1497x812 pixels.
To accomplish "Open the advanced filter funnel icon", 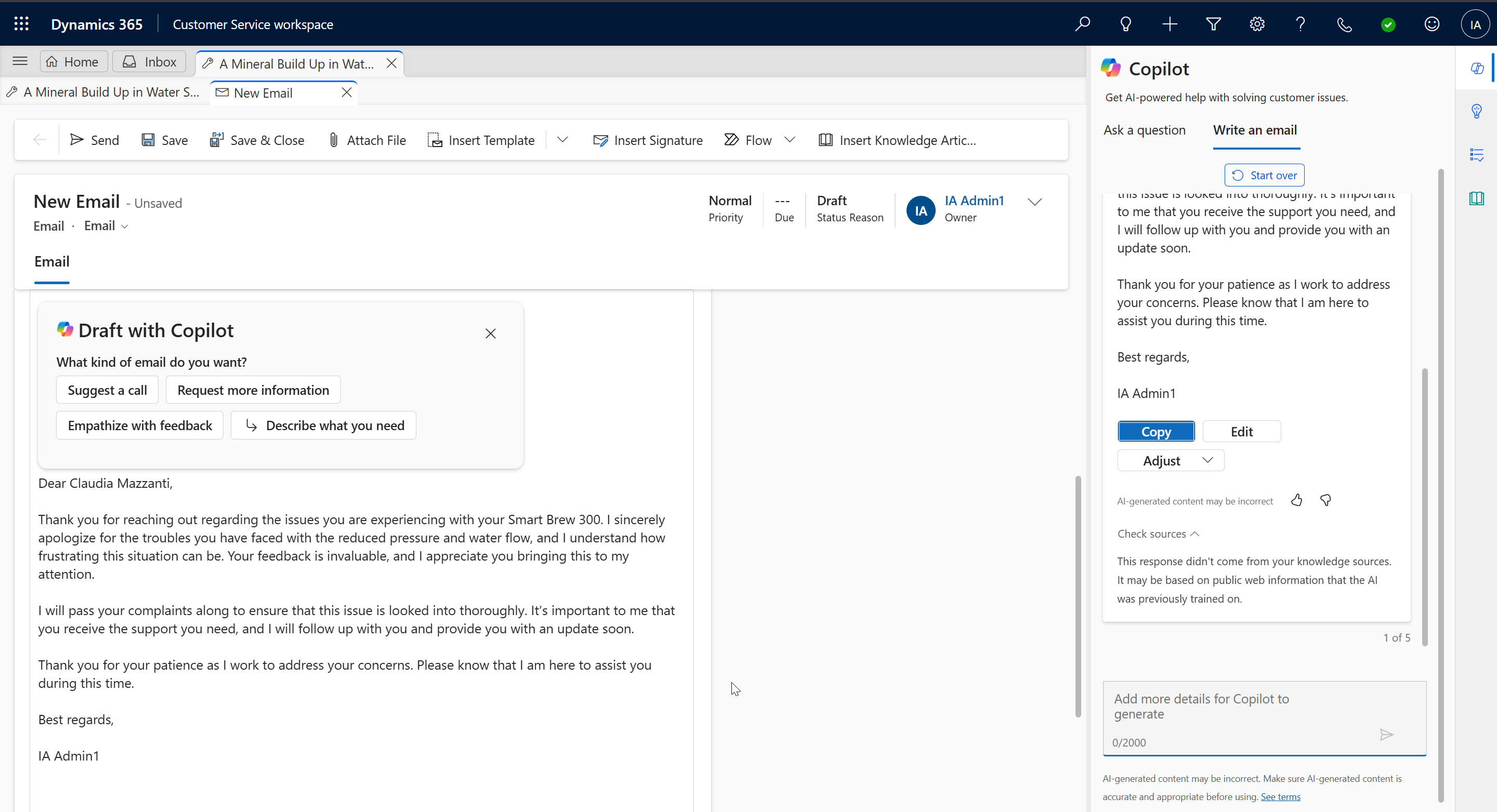I will (x=1213, y=24).
